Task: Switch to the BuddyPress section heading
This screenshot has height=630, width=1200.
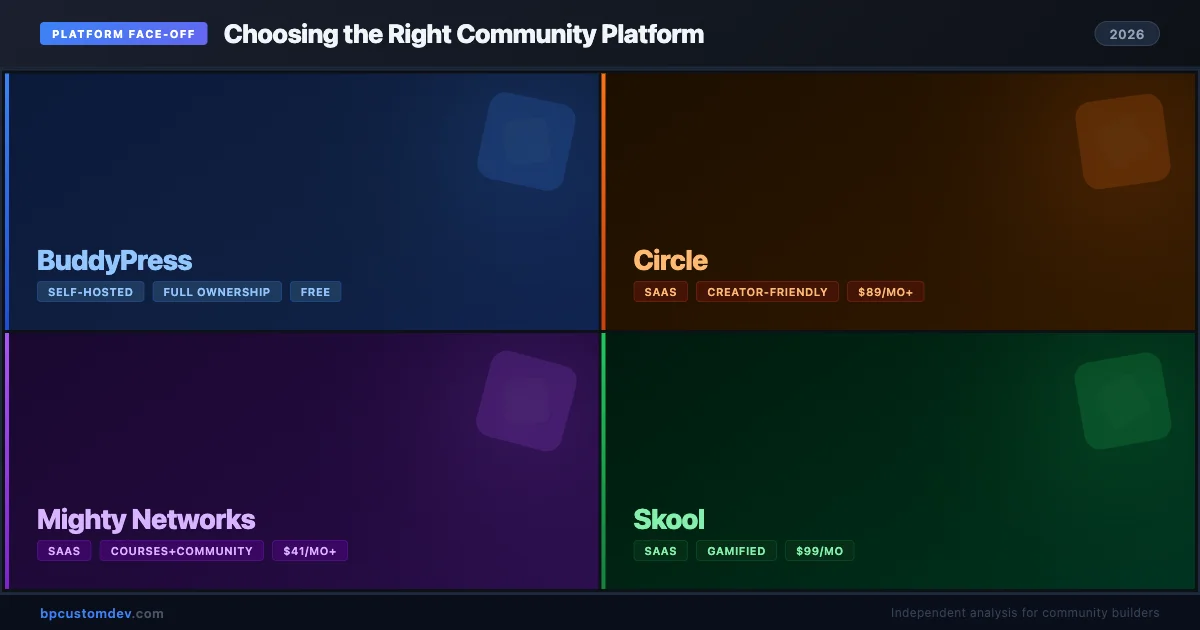Action: [114, 260]
